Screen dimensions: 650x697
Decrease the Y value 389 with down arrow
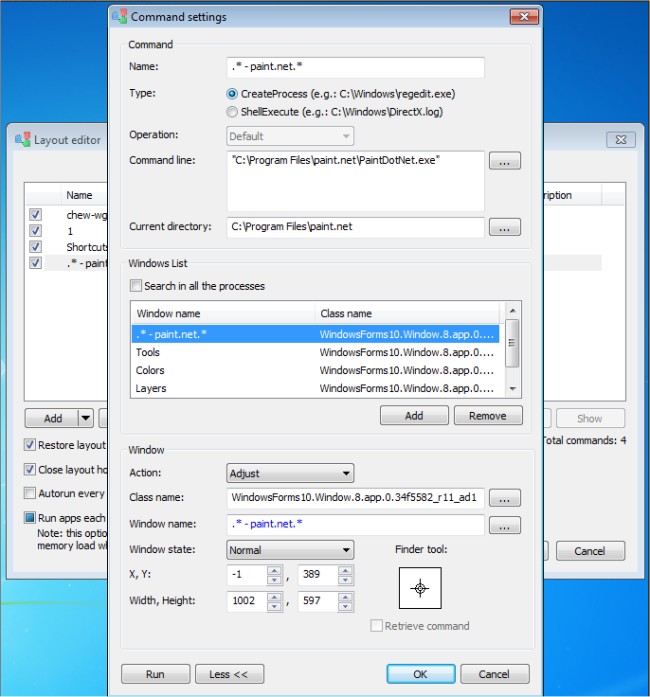[x=345, y=579]
